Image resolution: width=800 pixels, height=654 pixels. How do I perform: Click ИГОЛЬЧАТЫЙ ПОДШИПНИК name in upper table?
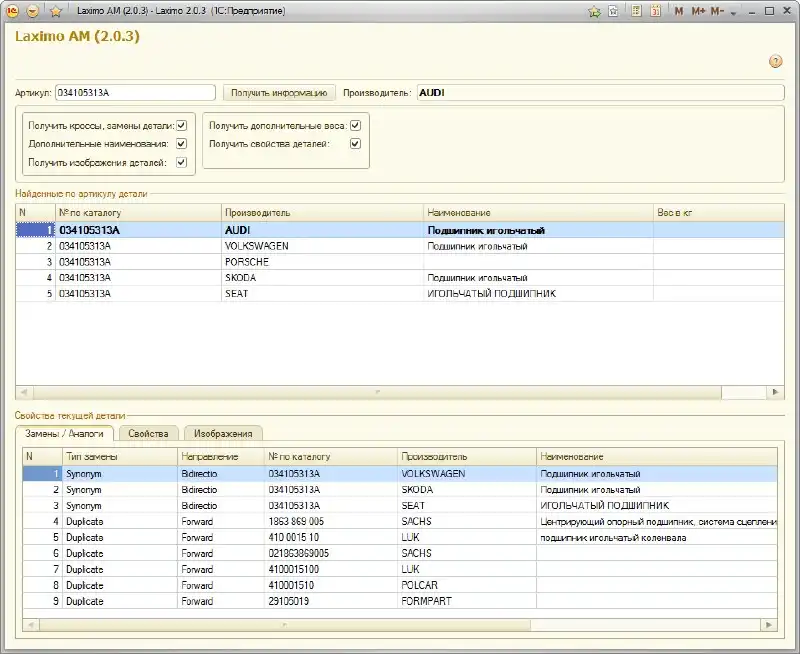pyautogui.click(x=491, y=294)
